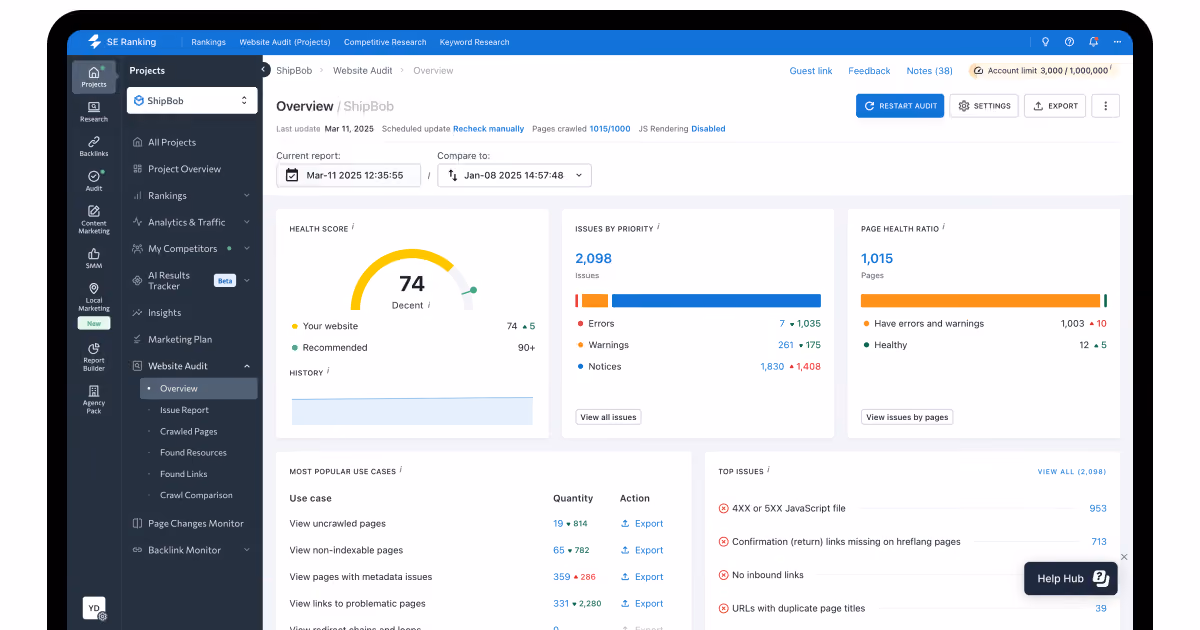Click the current report date field
Image resolution: width=1200 pixels, height=630 pixels.
click(x=348, y=175)
